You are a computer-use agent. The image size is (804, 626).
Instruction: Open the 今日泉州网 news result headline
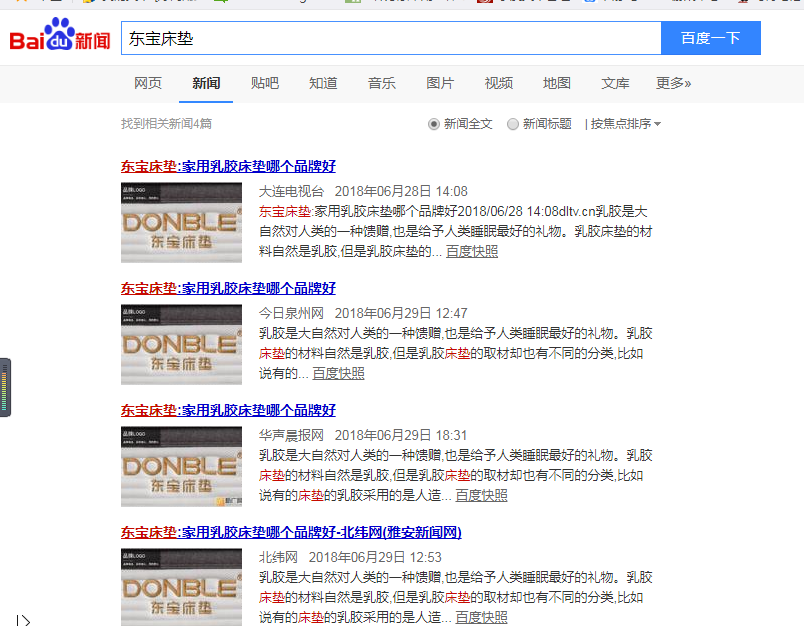click(228, 289)
